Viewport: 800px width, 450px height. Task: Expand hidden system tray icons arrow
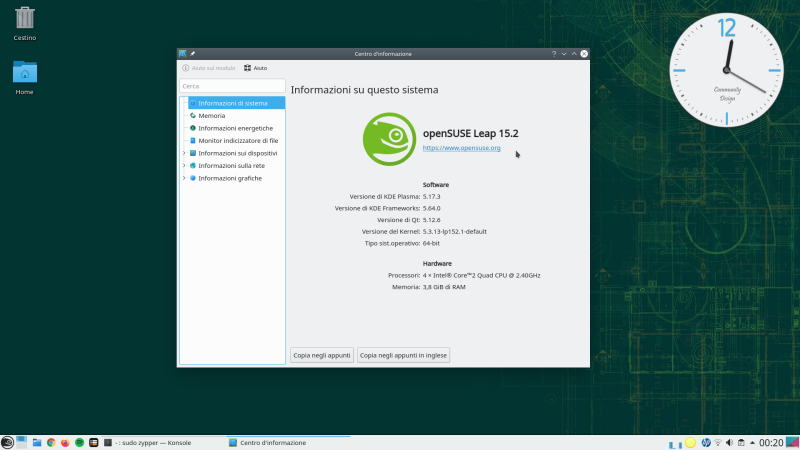pyautogui.click(x=753, y=442)
